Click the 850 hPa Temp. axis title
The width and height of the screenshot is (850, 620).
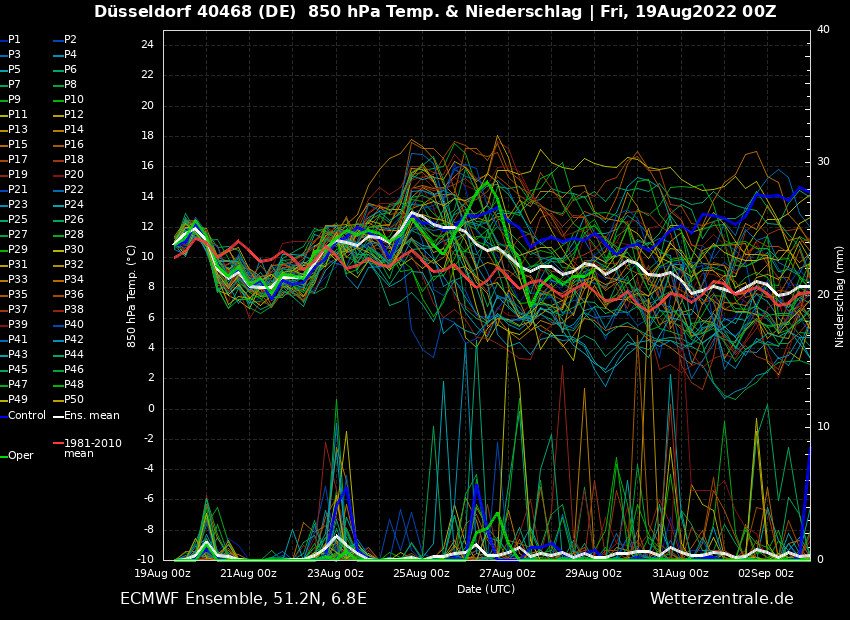(x=132, y=295)
